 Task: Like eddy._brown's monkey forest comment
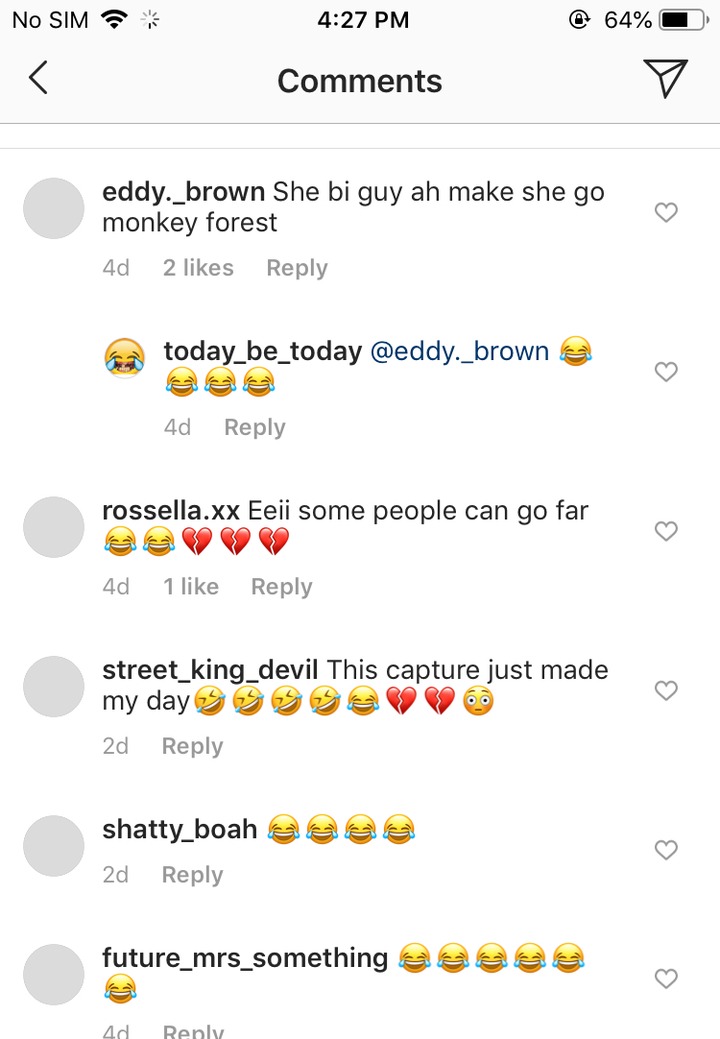(x=666, y=212)
